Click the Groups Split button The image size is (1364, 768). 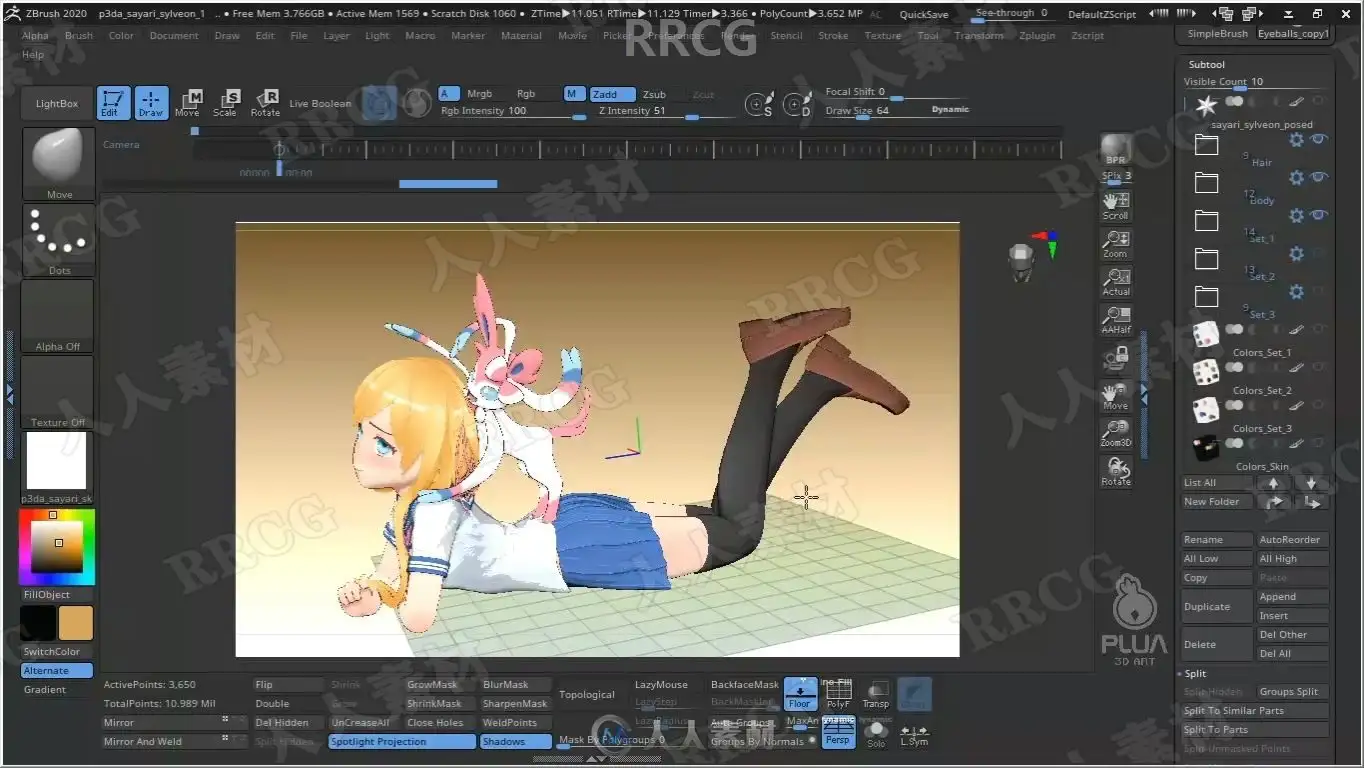pyautogui.click(x=1293, y=692)
